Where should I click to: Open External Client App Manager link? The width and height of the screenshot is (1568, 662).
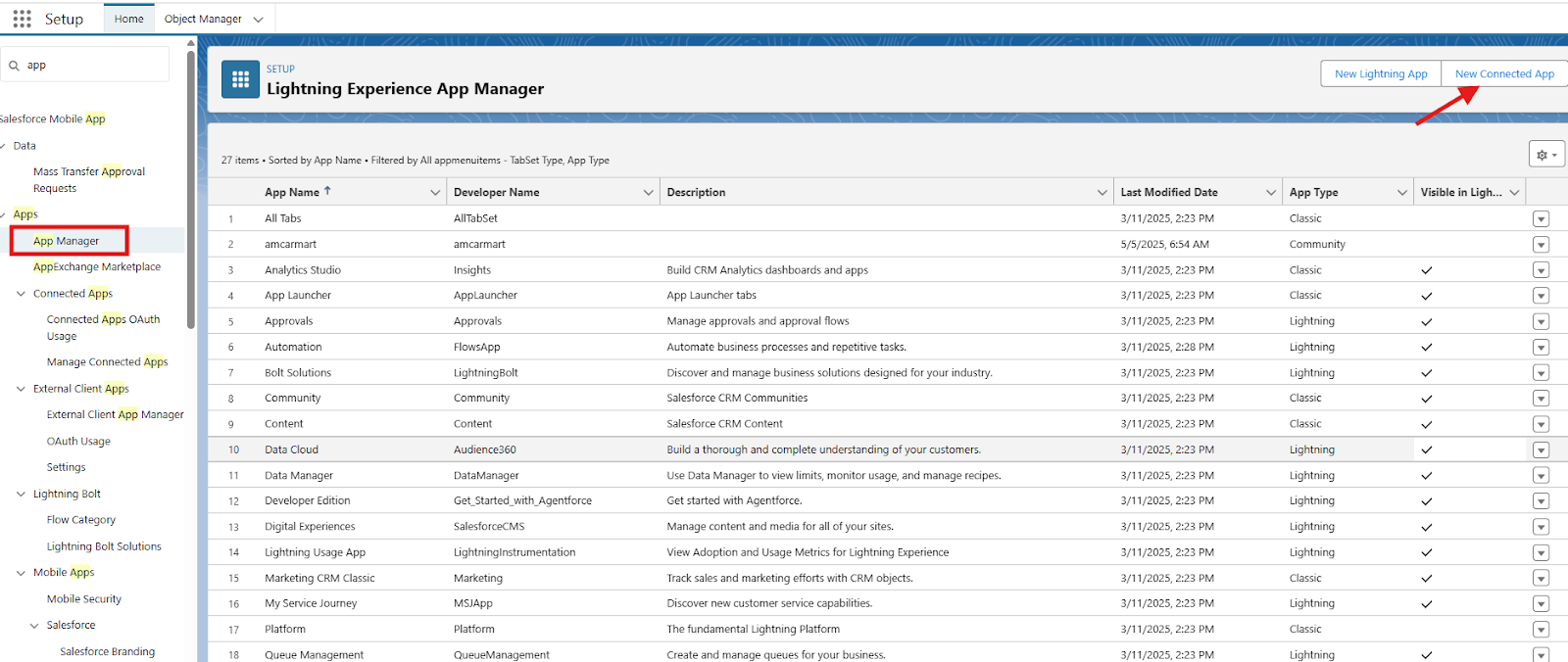(x=116, y=415)
